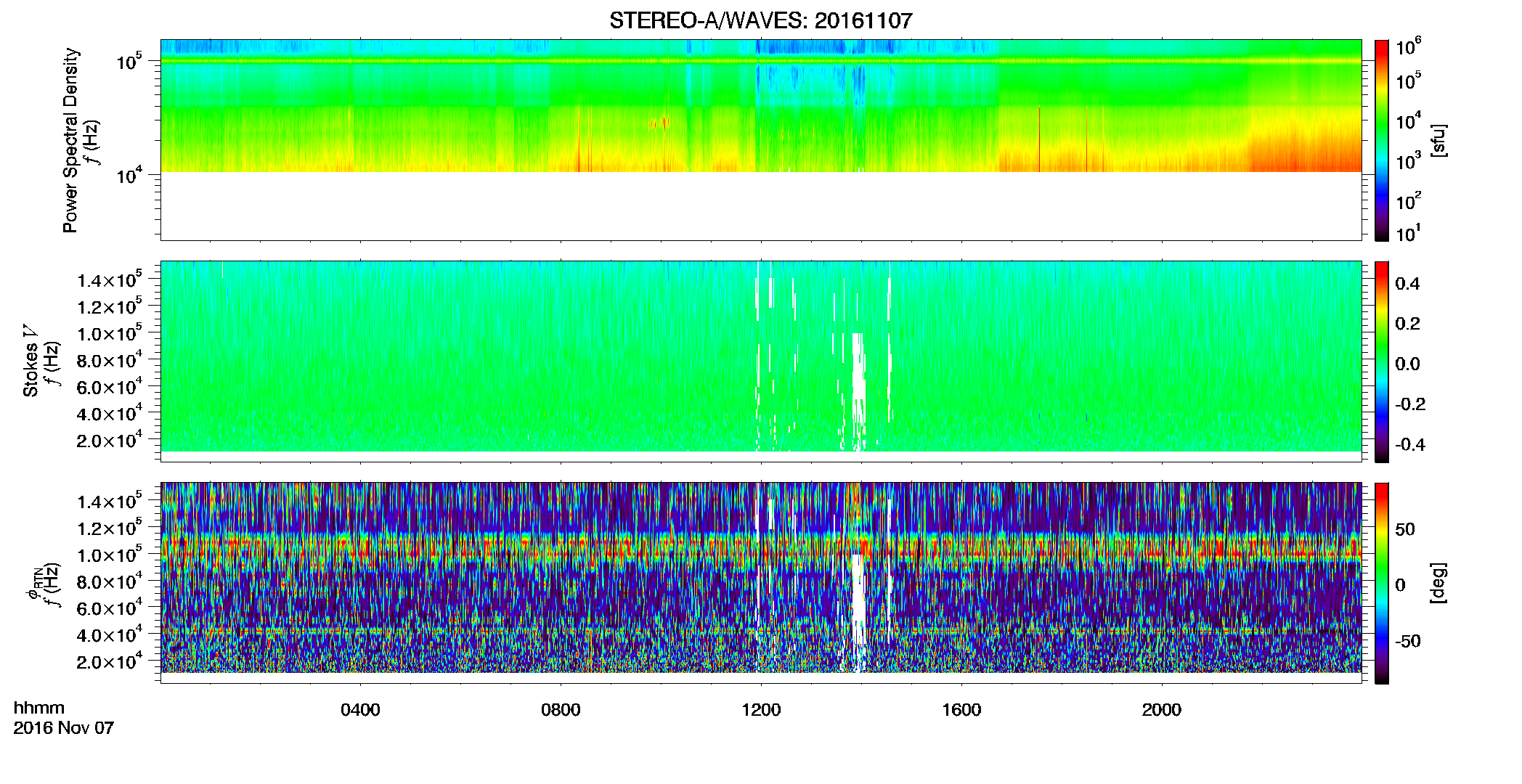Image resolution: width=1522 pixels, height=784 pixels.
Task: Click the 0.4 label on Stokes colorbar
Action: 1408,284
